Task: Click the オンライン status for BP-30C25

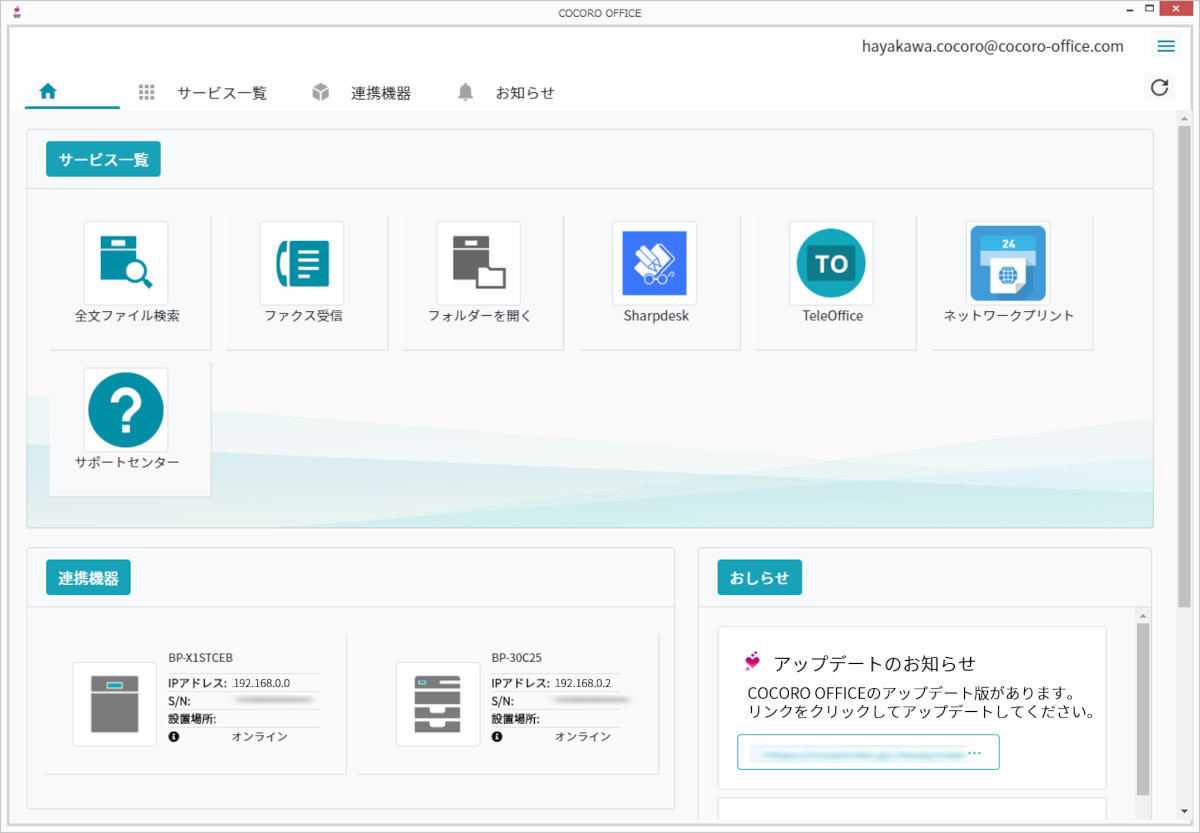Action: [x=583, y=737]
